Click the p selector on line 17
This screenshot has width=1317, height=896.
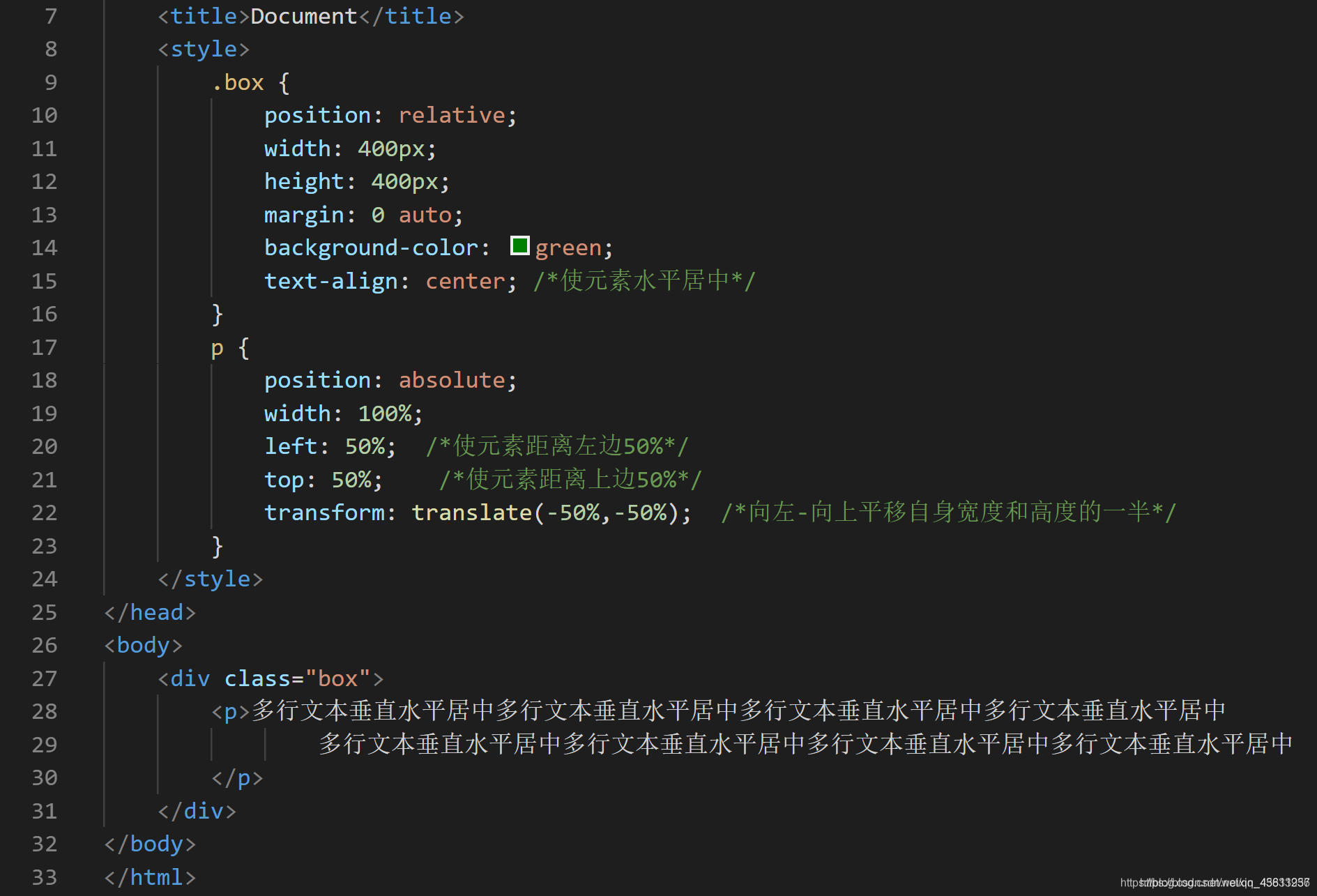click(x=218, y=347)
